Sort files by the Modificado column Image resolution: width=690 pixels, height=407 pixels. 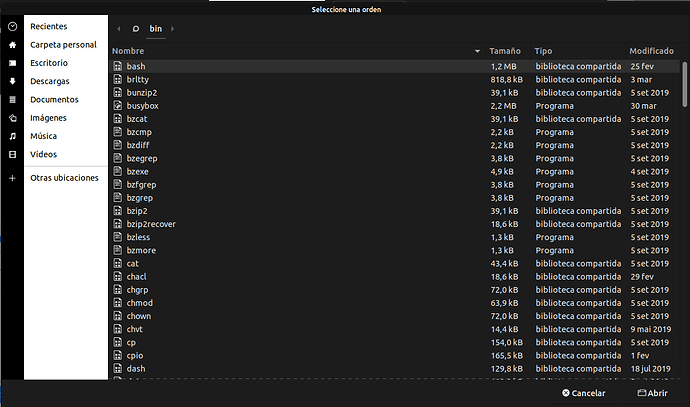pos(651,50)
